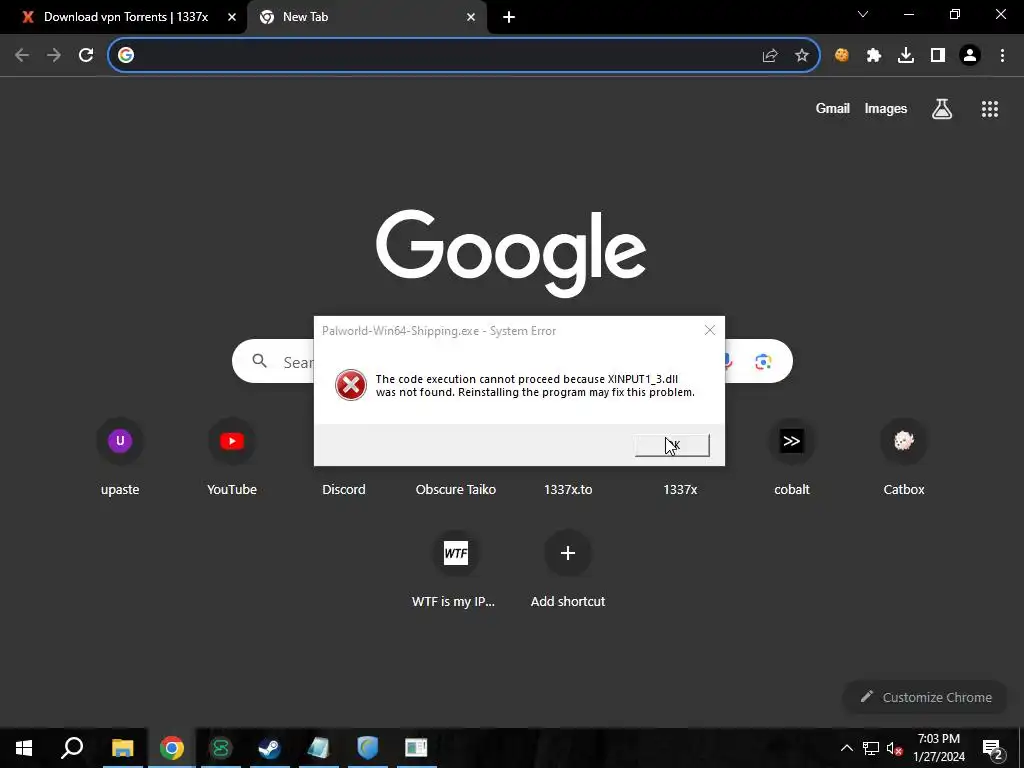Open Steam from the taskbar

tap(269, 748)
